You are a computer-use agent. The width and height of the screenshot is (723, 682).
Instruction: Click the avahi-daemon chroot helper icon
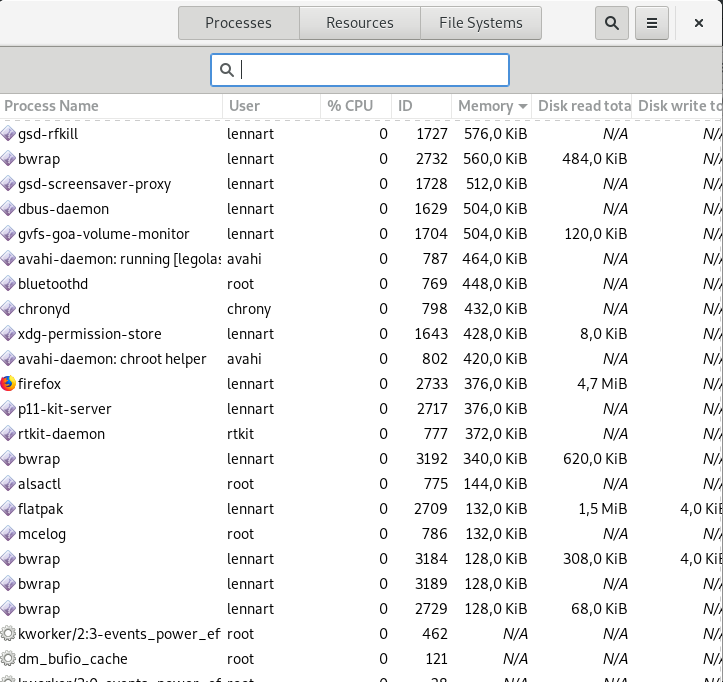pos(8,359)
